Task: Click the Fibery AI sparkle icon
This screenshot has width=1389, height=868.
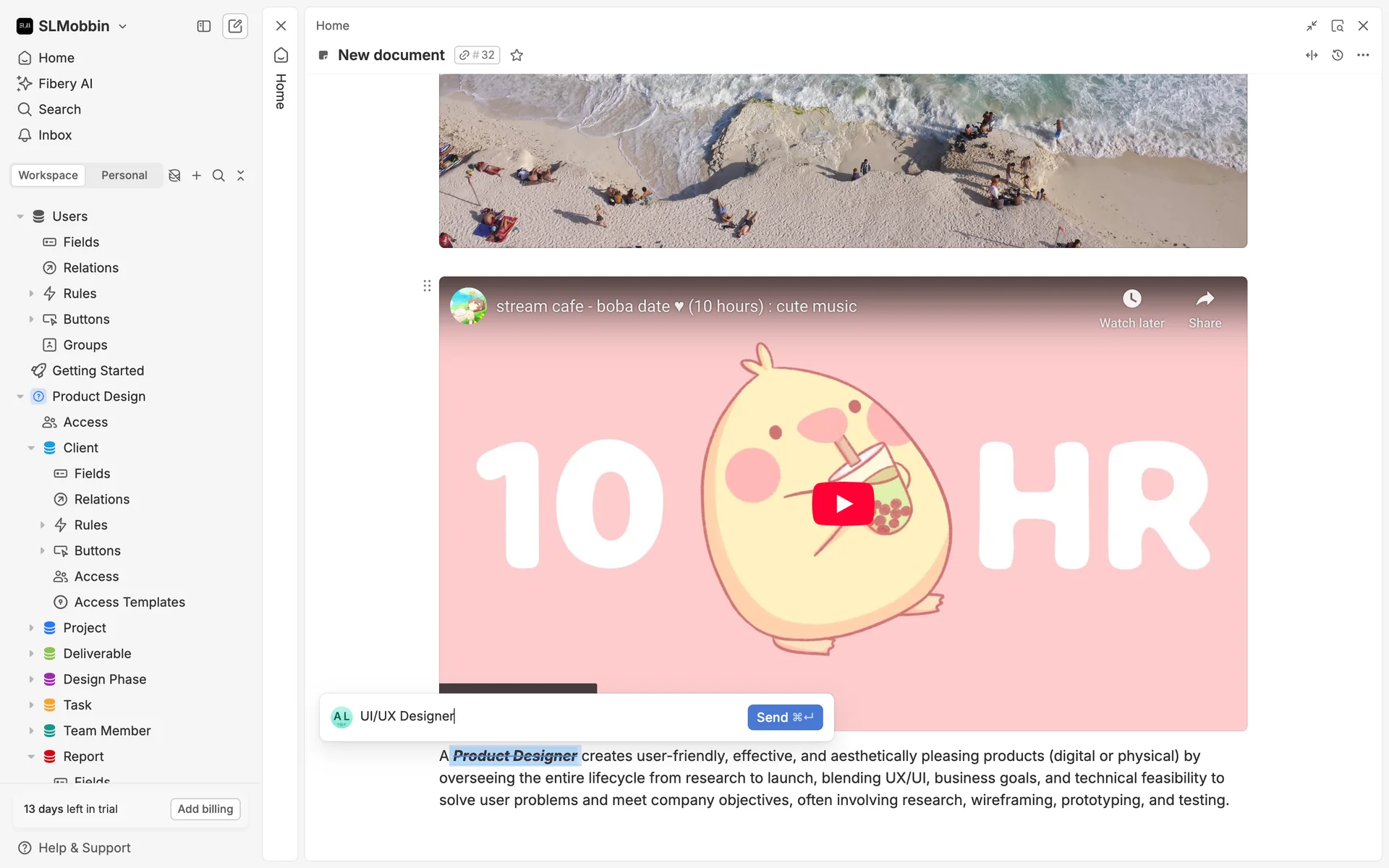Action: tap(25, 84)
